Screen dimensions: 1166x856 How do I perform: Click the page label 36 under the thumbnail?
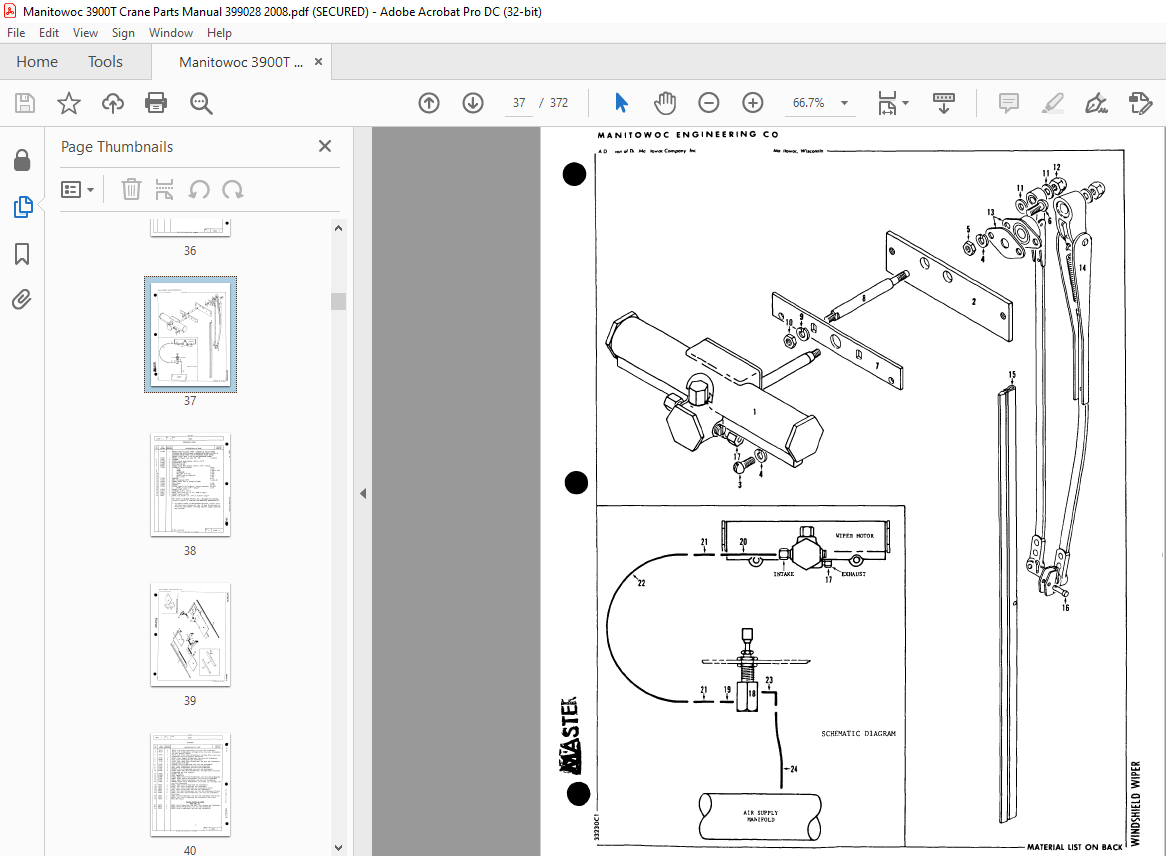click(190, 251)
